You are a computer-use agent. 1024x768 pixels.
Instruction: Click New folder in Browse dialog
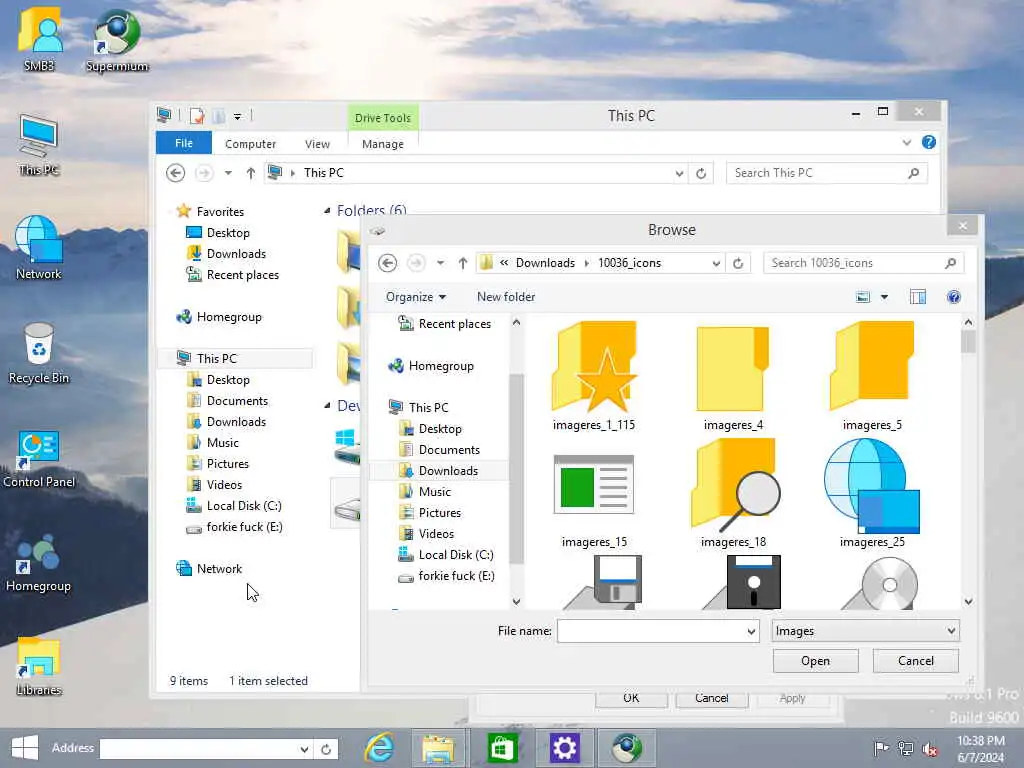(506, 297)
